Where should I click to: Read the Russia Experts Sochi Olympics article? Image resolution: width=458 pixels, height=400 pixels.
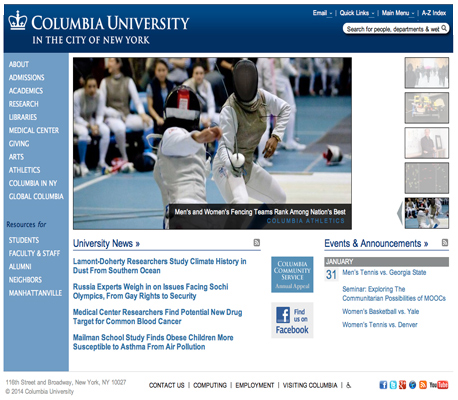coord(151,291)
